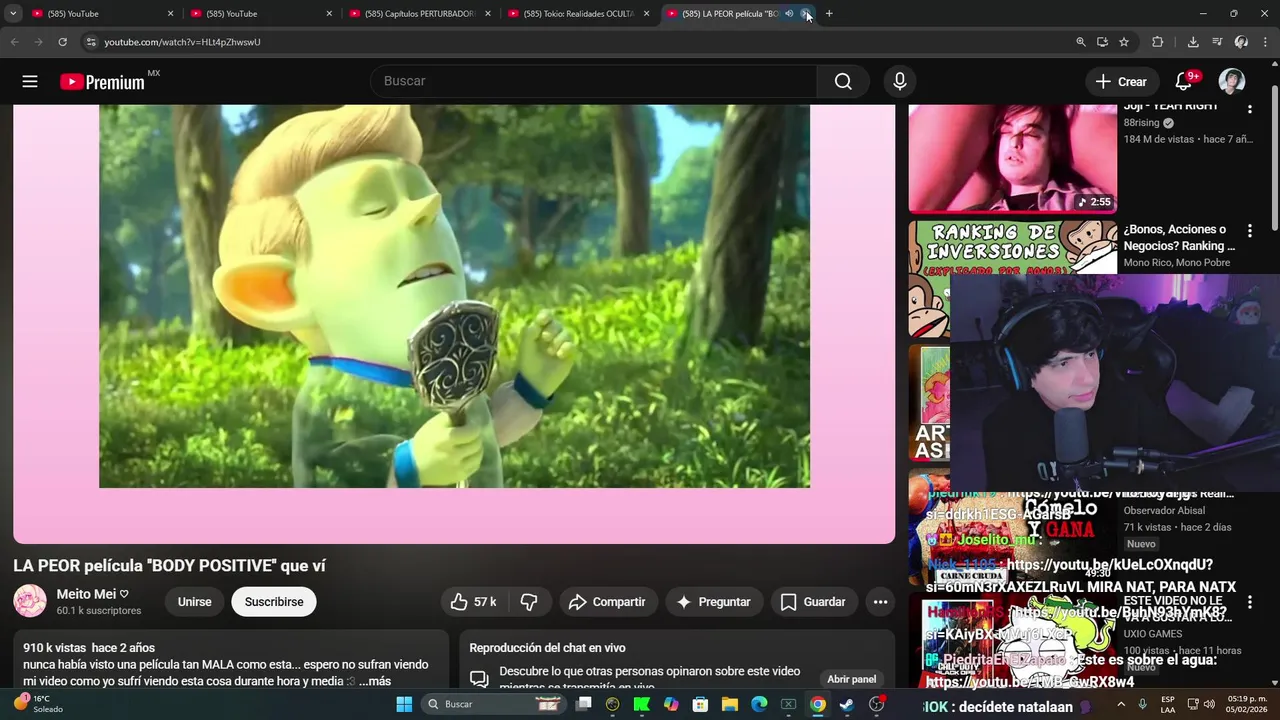Open a new browser tab
1280x720 pixels.
tap(829, 14)
